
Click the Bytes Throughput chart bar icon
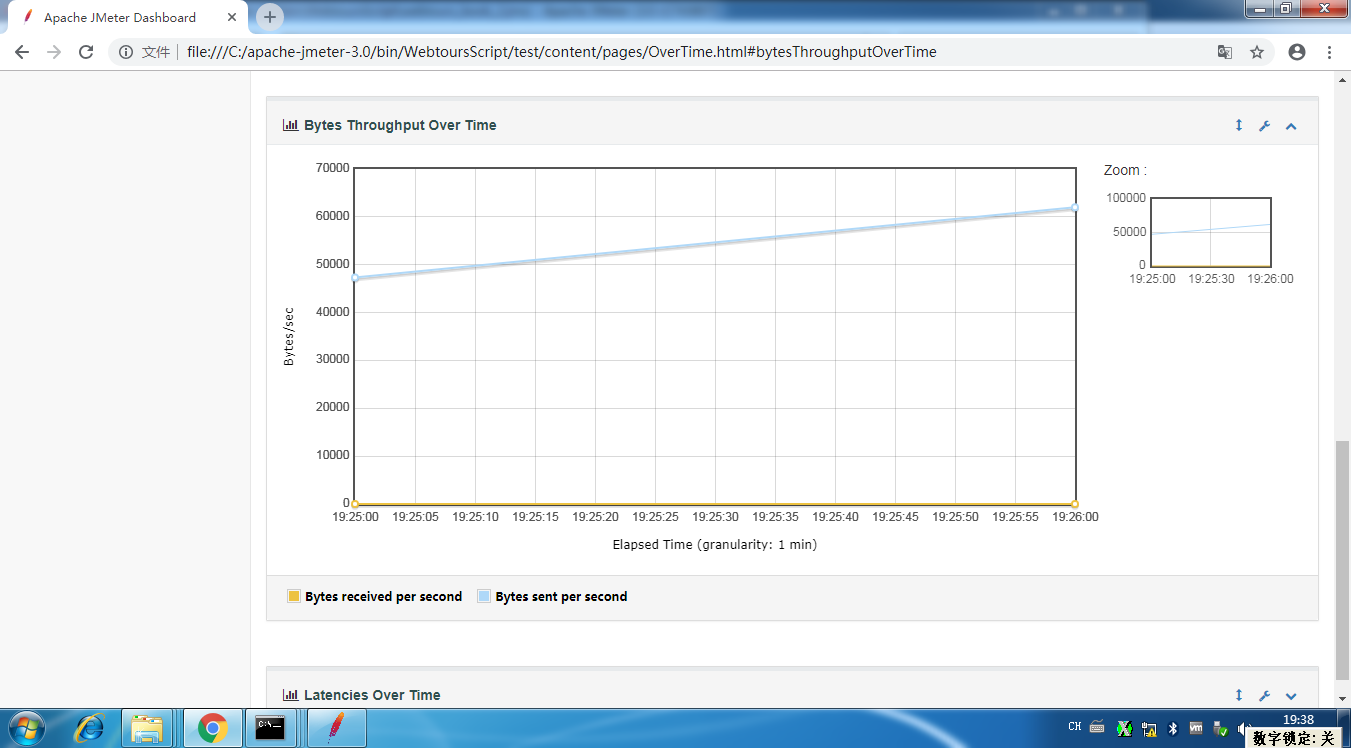point(291,125)
